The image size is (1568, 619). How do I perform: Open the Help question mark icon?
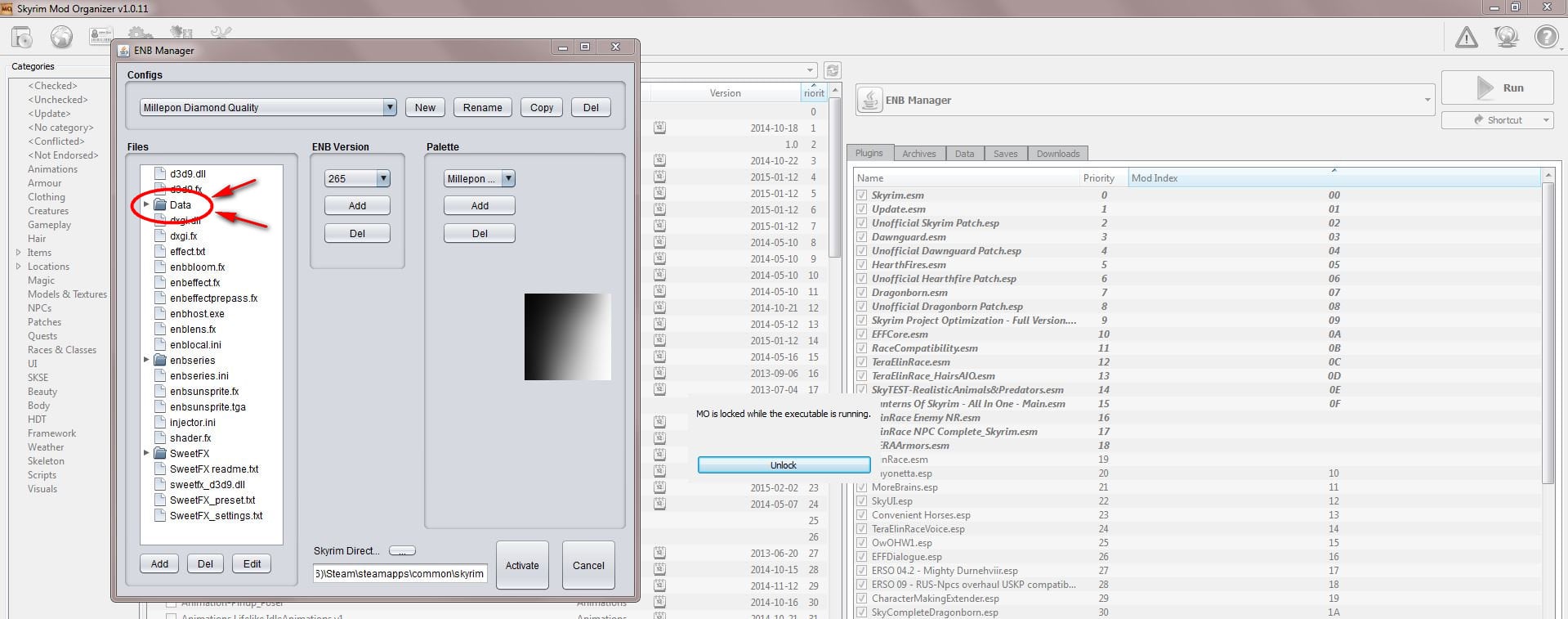click(x=1546, y=38)
